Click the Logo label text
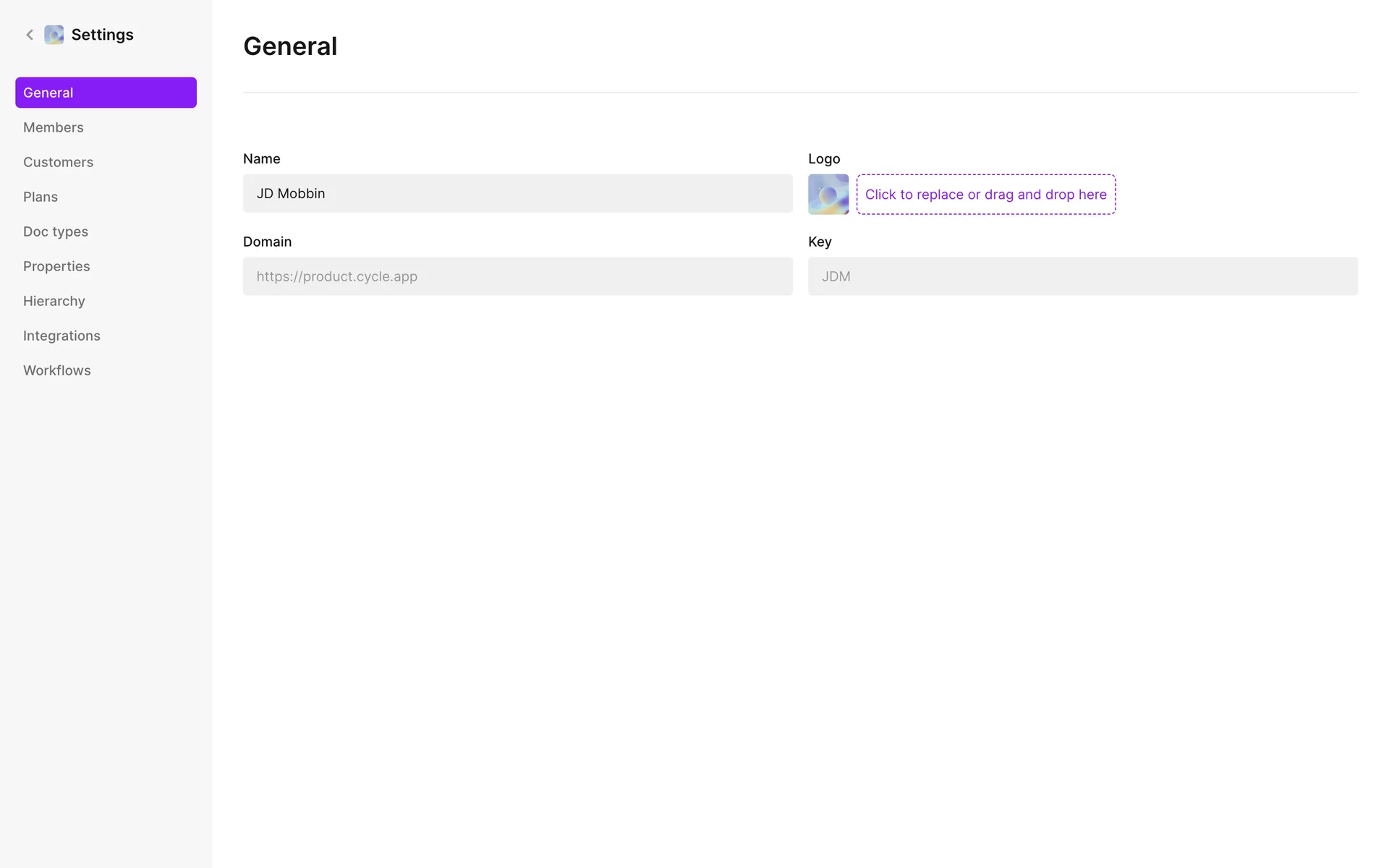This screenshot has height=868, width=1389. (824, 158)
